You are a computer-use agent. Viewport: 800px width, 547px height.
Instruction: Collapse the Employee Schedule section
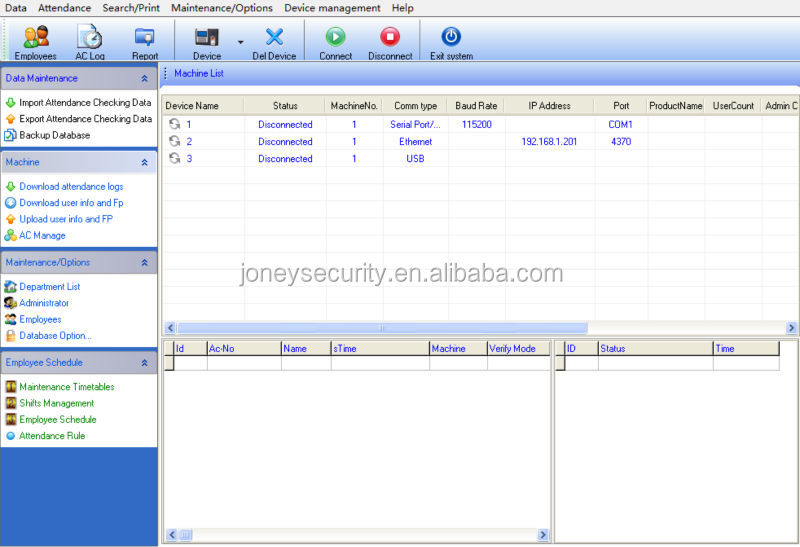(x=144, y=363)
